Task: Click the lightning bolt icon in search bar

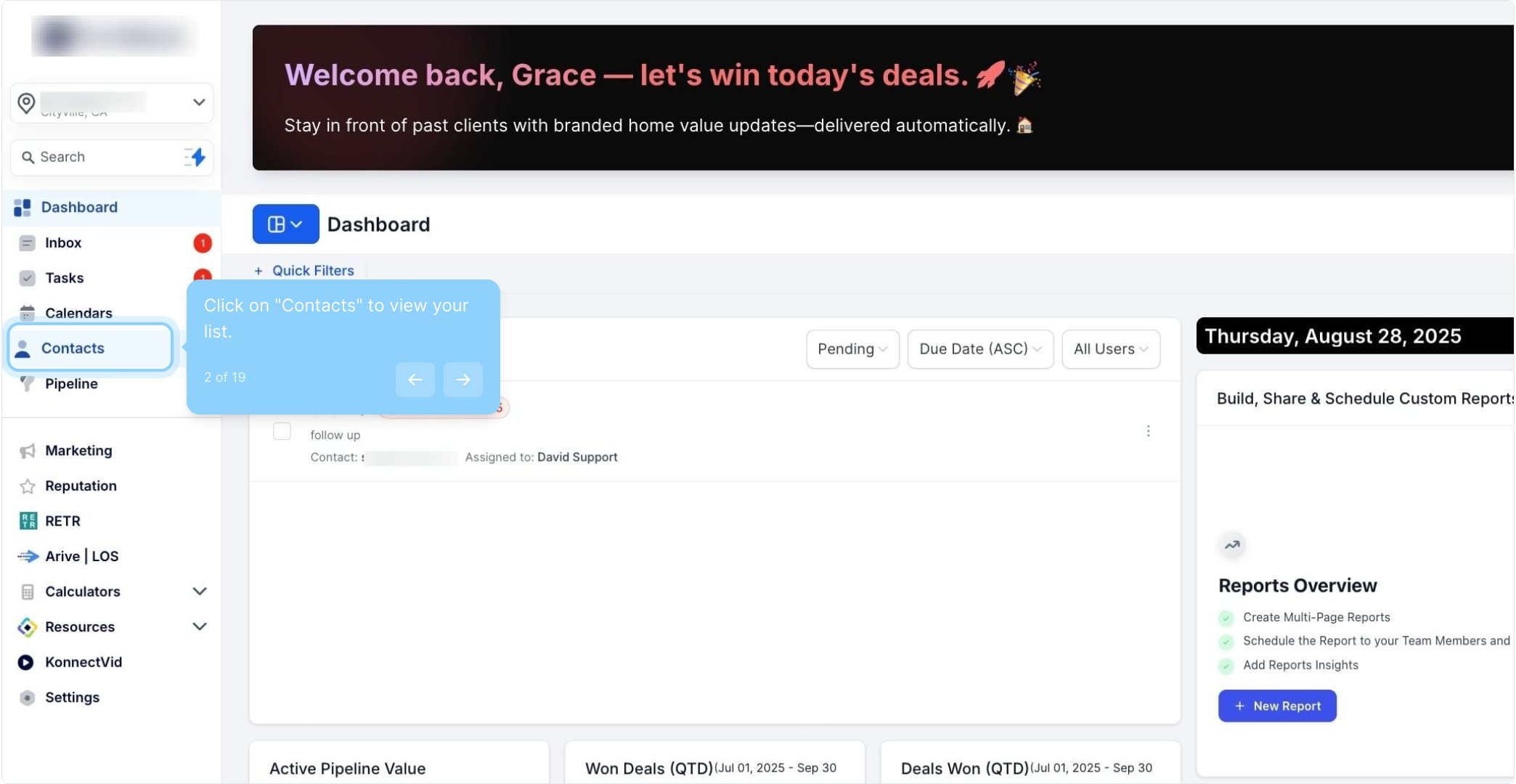Action: pos(195,157)
